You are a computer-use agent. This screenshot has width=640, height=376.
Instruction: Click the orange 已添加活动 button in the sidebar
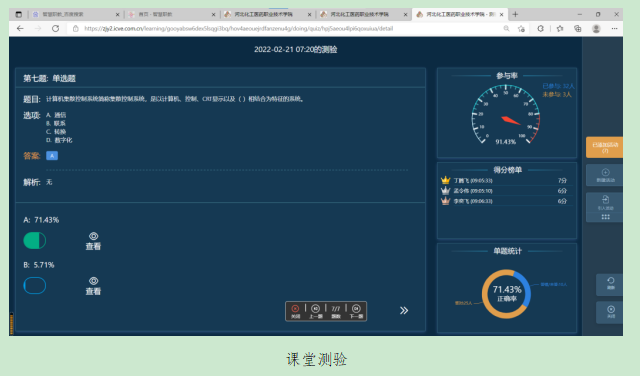coord(604,147)
